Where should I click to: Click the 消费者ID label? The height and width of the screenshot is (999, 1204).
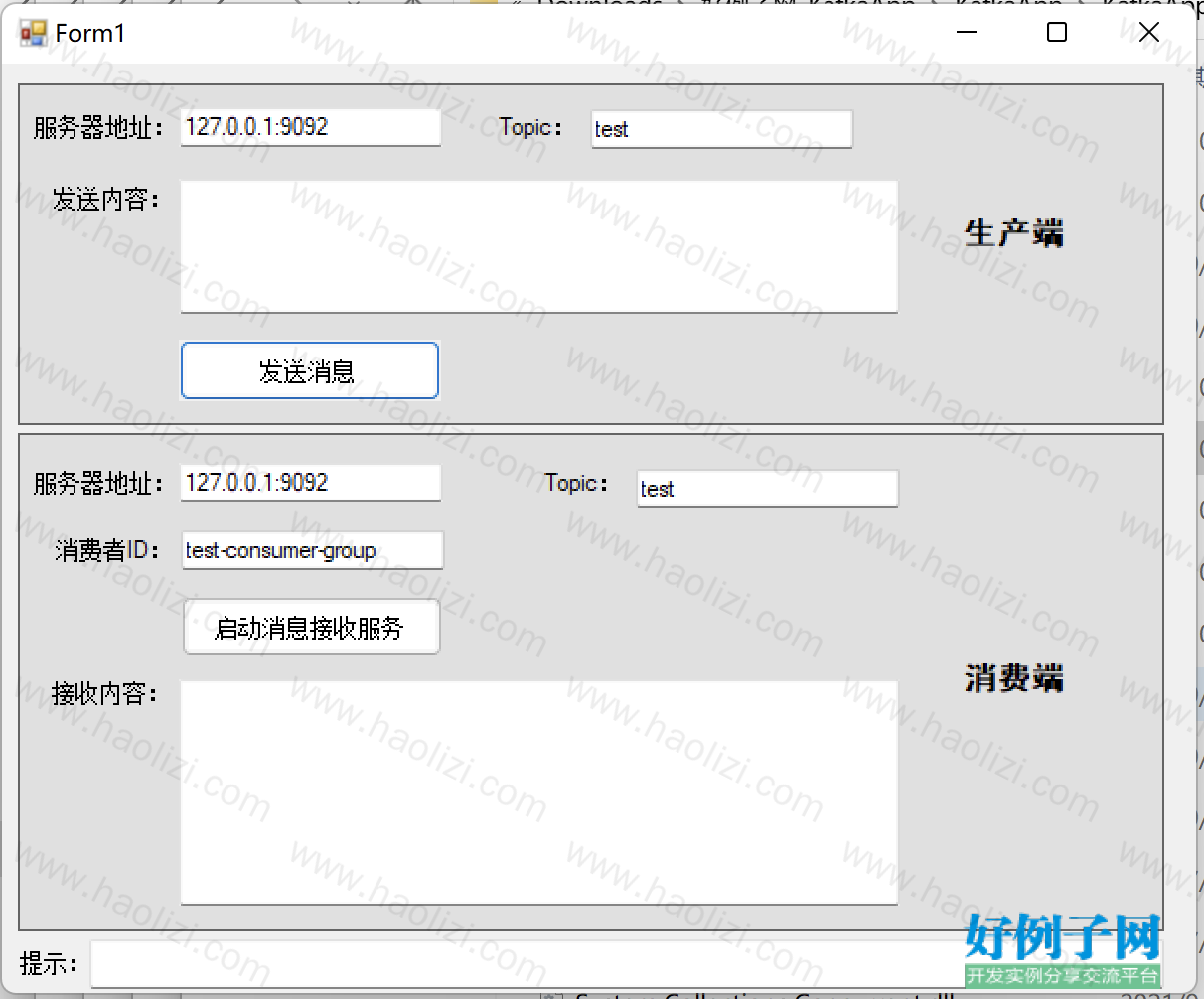coord(107,550)
